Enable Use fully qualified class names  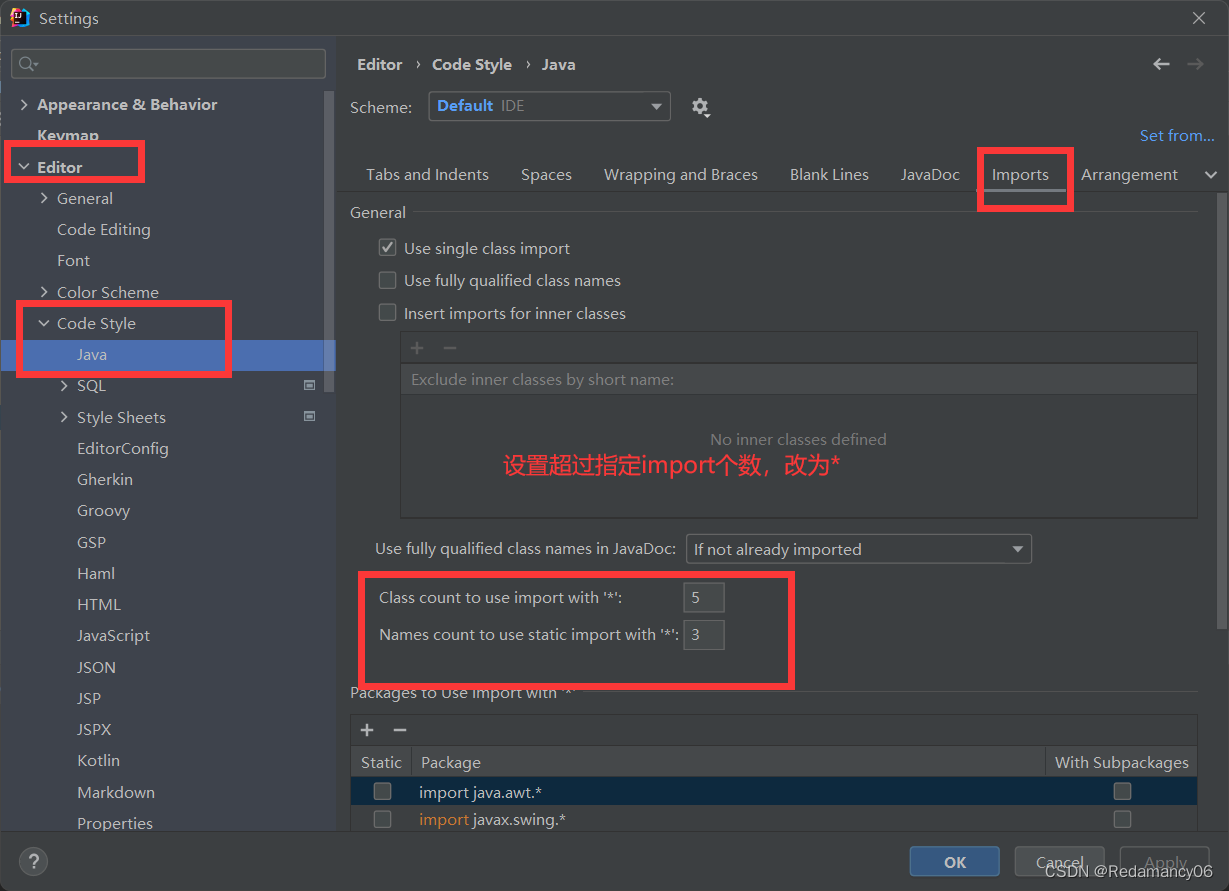point(388,280)
